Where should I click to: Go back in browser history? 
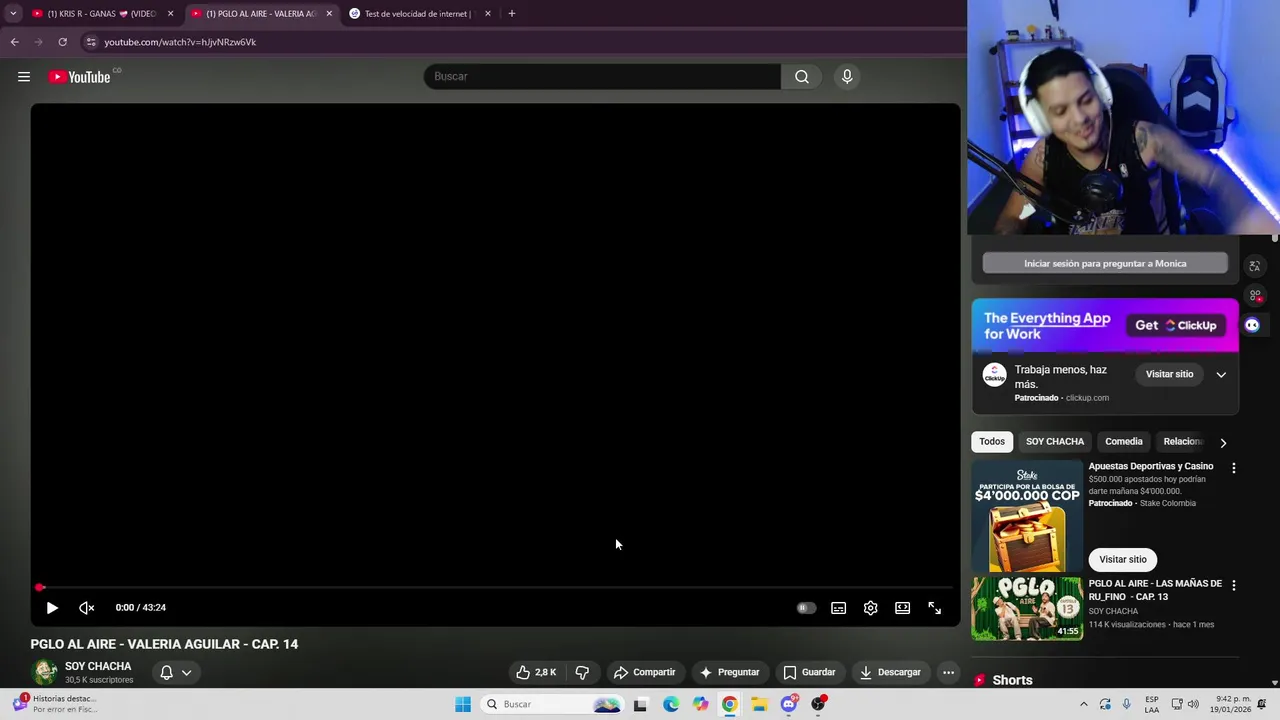coord(14,42)
